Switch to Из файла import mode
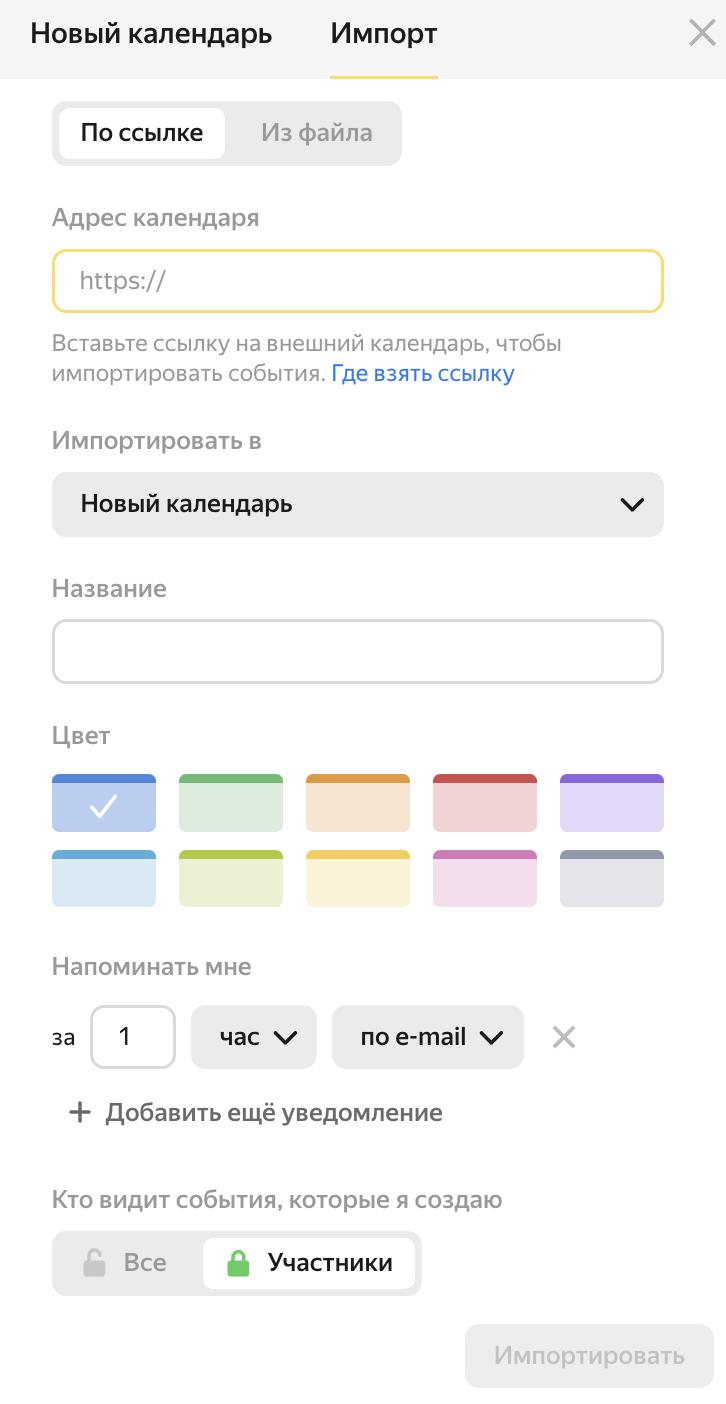The image size is (726, 1404). click(316, 133)
